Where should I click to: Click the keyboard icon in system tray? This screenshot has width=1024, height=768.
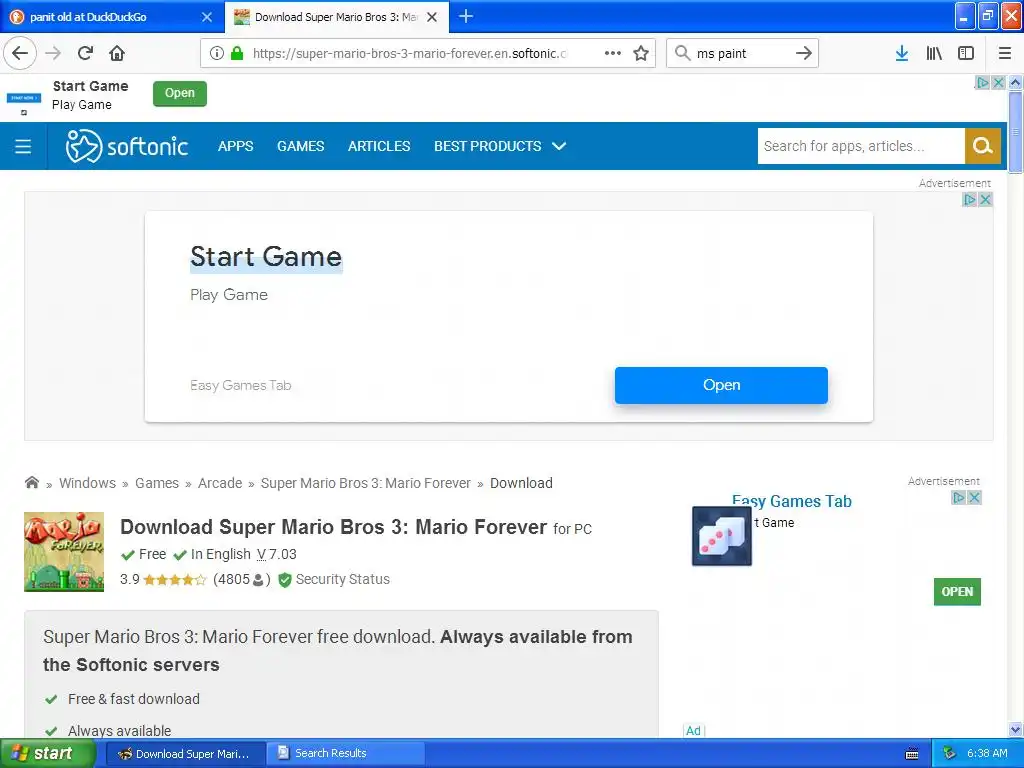point(912,754)
